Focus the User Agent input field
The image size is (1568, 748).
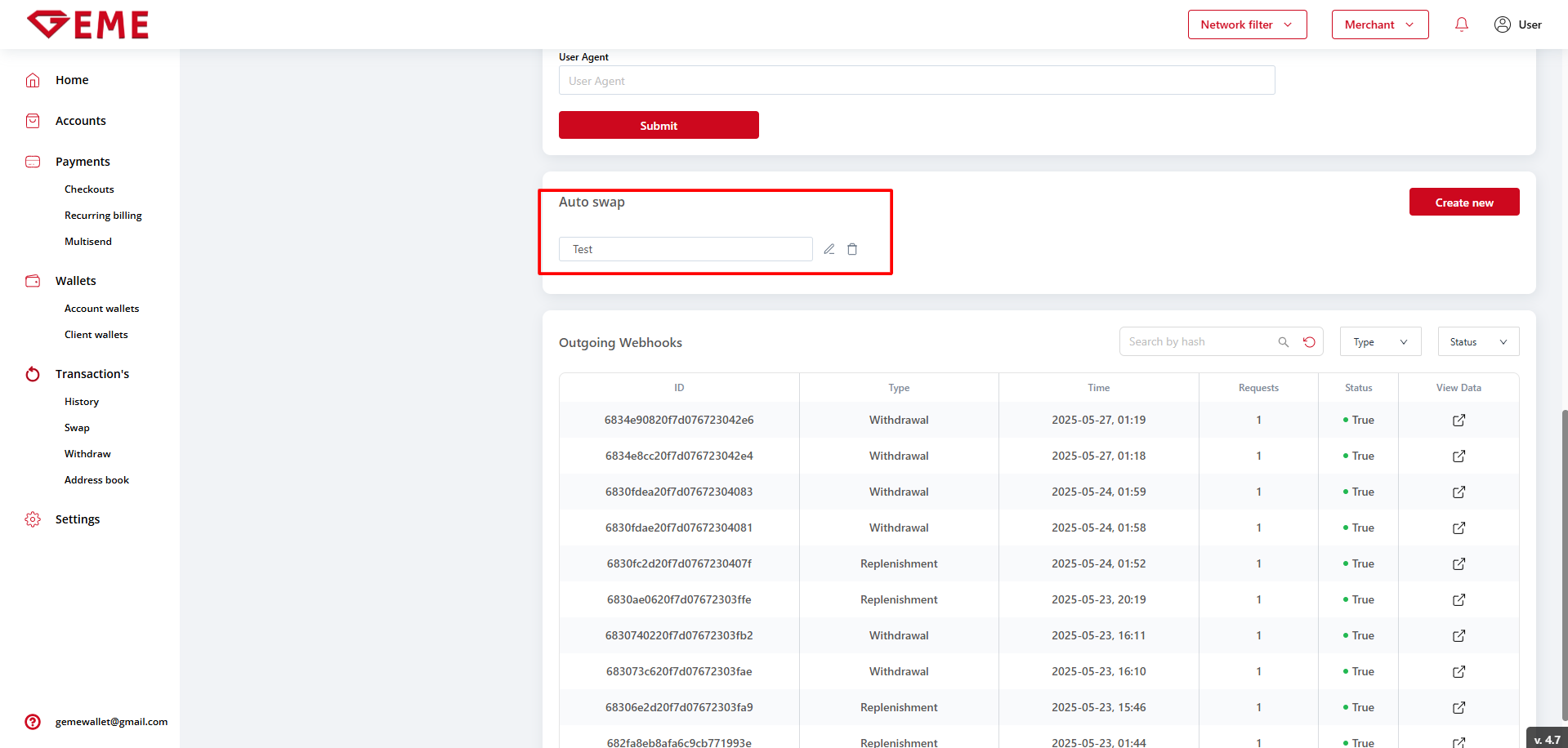point(916,81)
